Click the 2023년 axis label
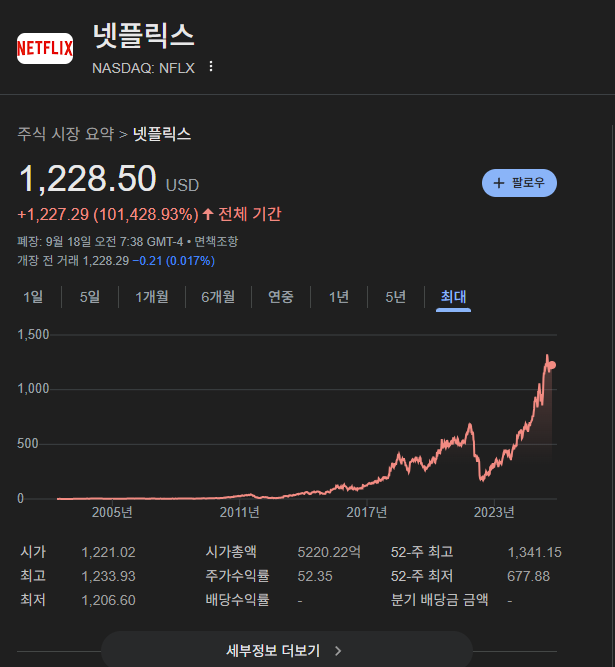Viewport: 615px width, 667px height. (x=494, y=512)
